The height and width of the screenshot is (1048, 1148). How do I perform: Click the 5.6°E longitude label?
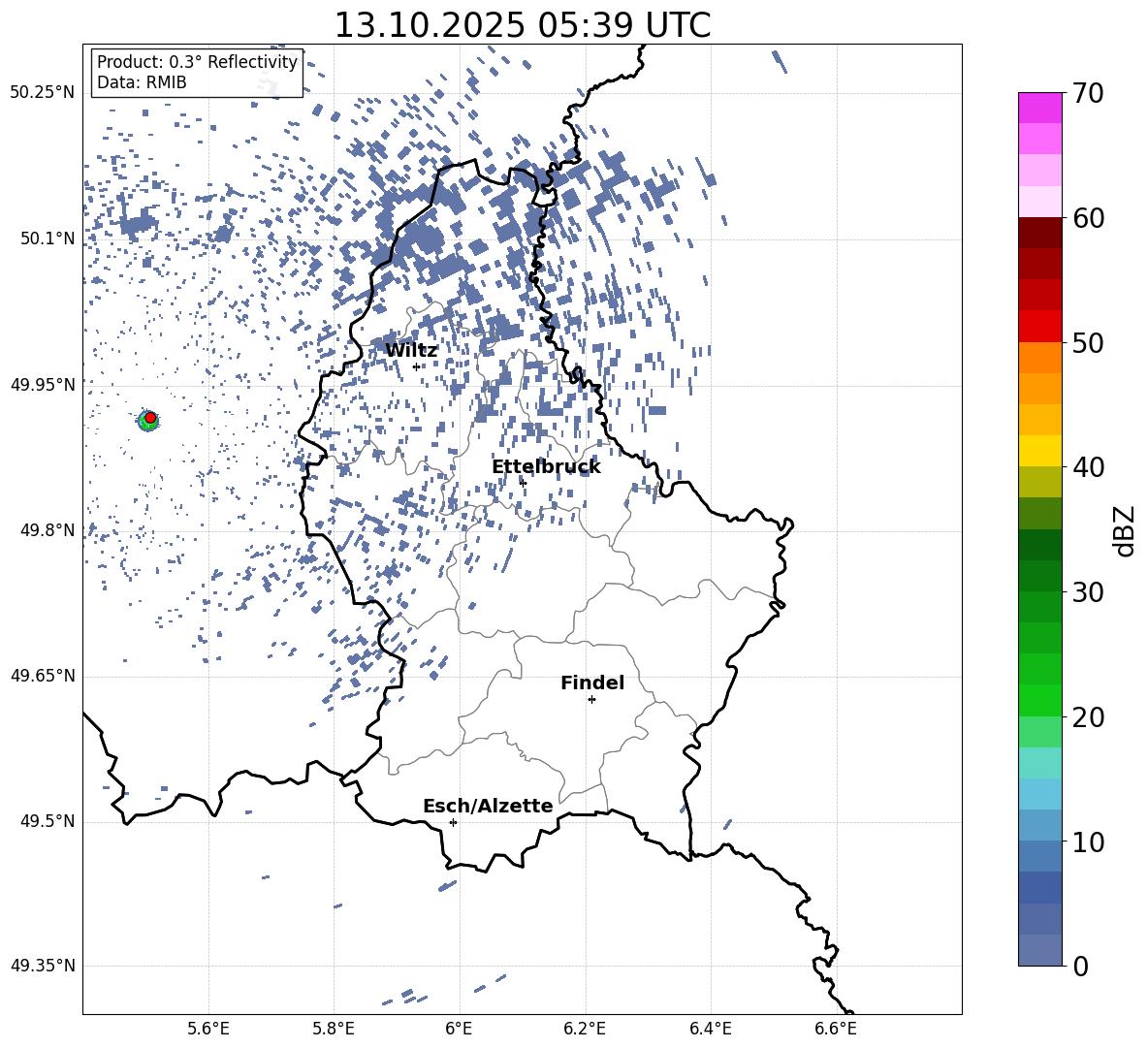pos(208,1029)
